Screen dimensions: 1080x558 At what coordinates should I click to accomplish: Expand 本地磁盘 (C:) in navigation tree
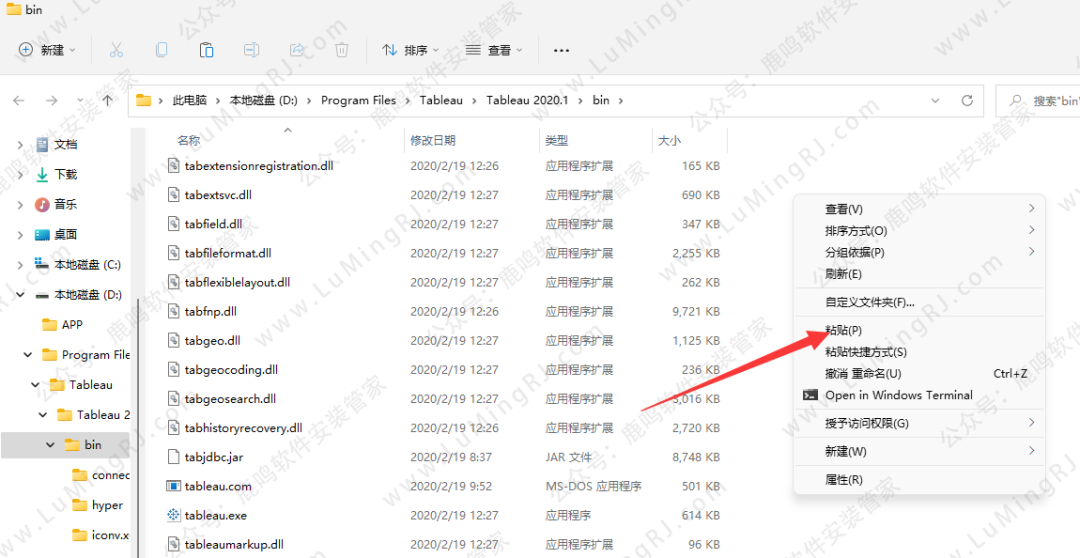tap(20, 265)
